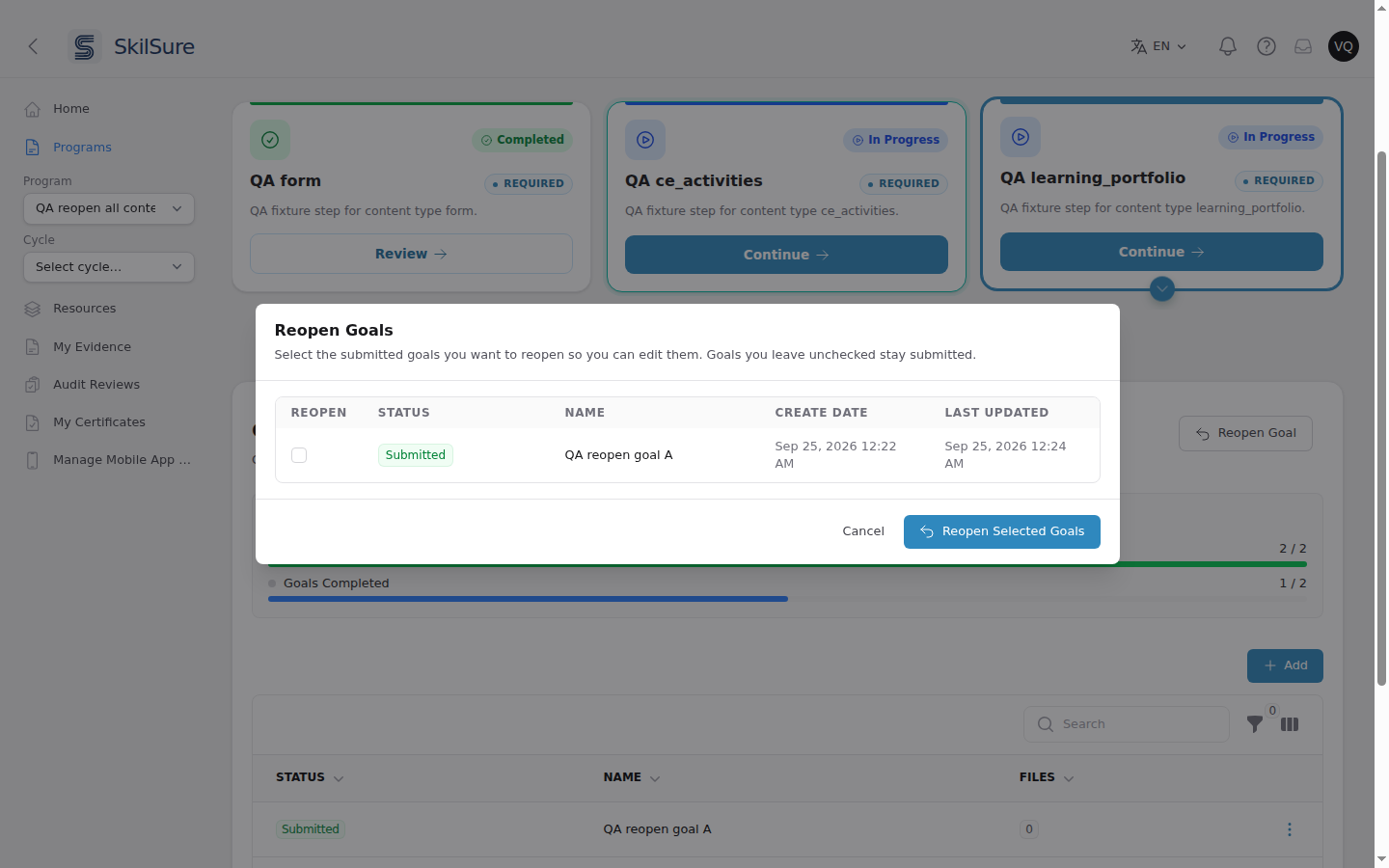Viewport: 1389px width, 868px height.
Task: Click the Reopen Goal button
Action: pos(1245,433)
